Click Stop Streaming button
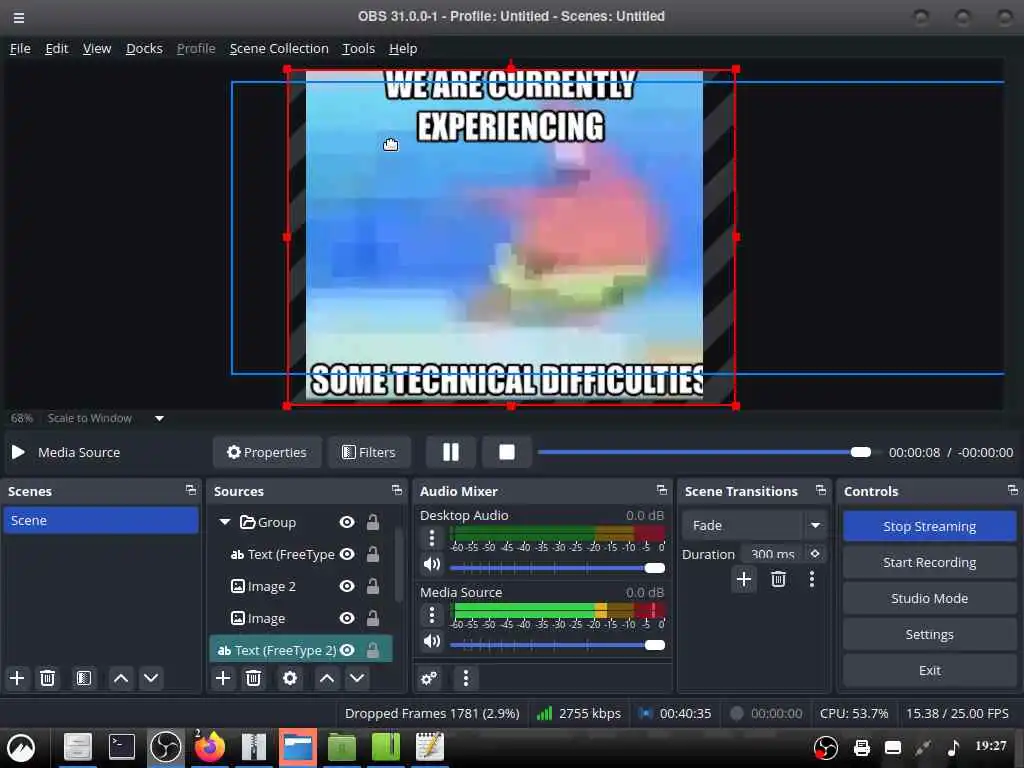1024x768 pixels. pyautogui.click(x=929, y=526)
